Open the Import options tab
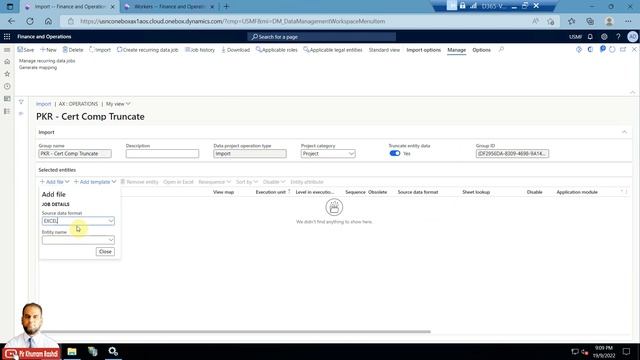Viewport: 640px width, 360px height. click(424, 50)
